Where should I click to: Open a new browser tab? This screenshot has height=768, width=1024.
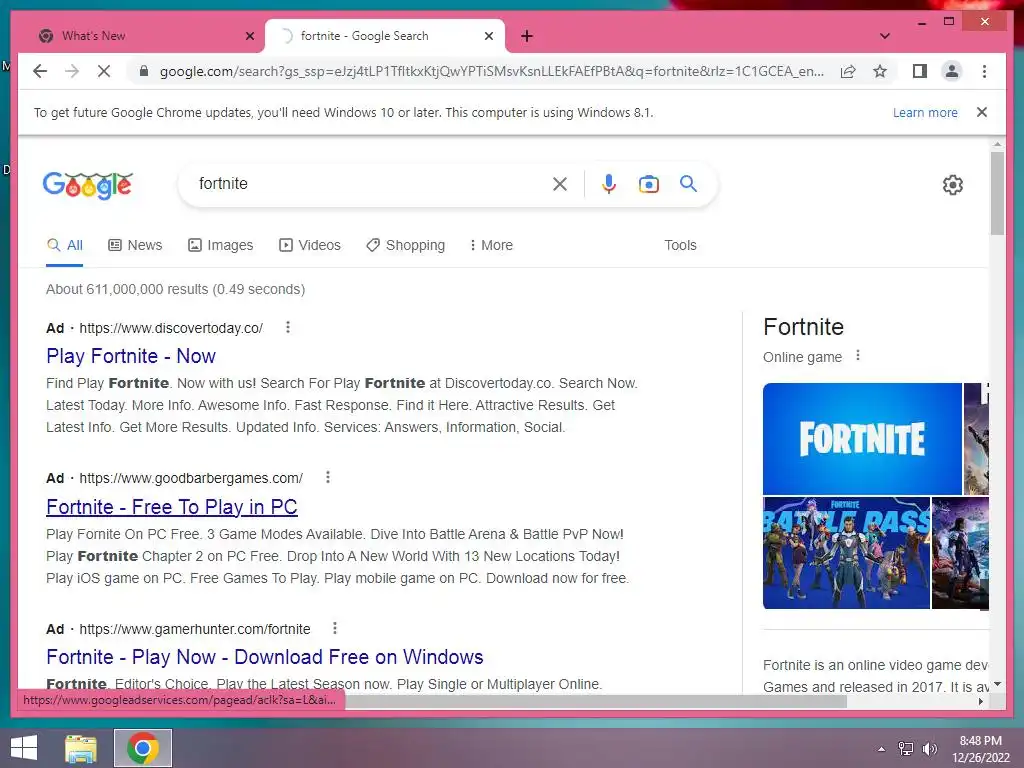(527, 36)
